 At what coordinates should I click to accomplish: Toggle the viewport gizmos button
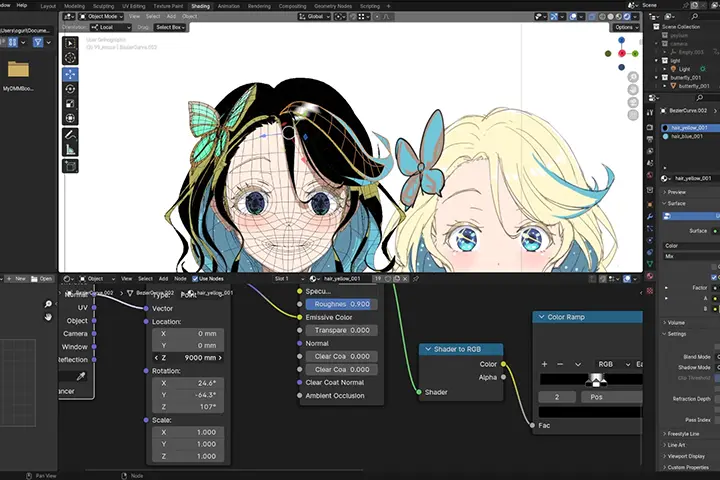pos(554,17)
